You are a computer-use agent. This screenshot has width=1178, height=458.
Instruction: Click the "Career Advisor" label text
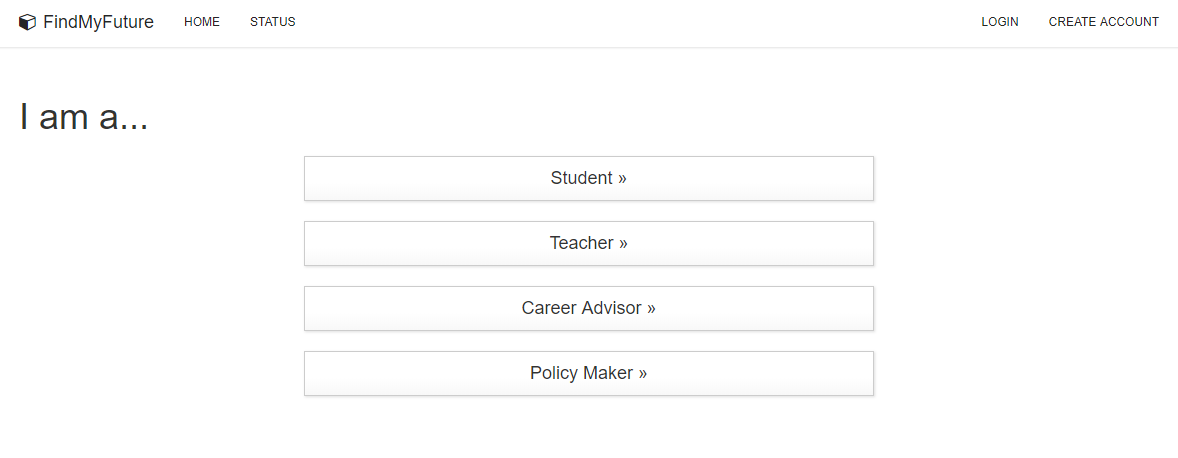click(581, 308)
